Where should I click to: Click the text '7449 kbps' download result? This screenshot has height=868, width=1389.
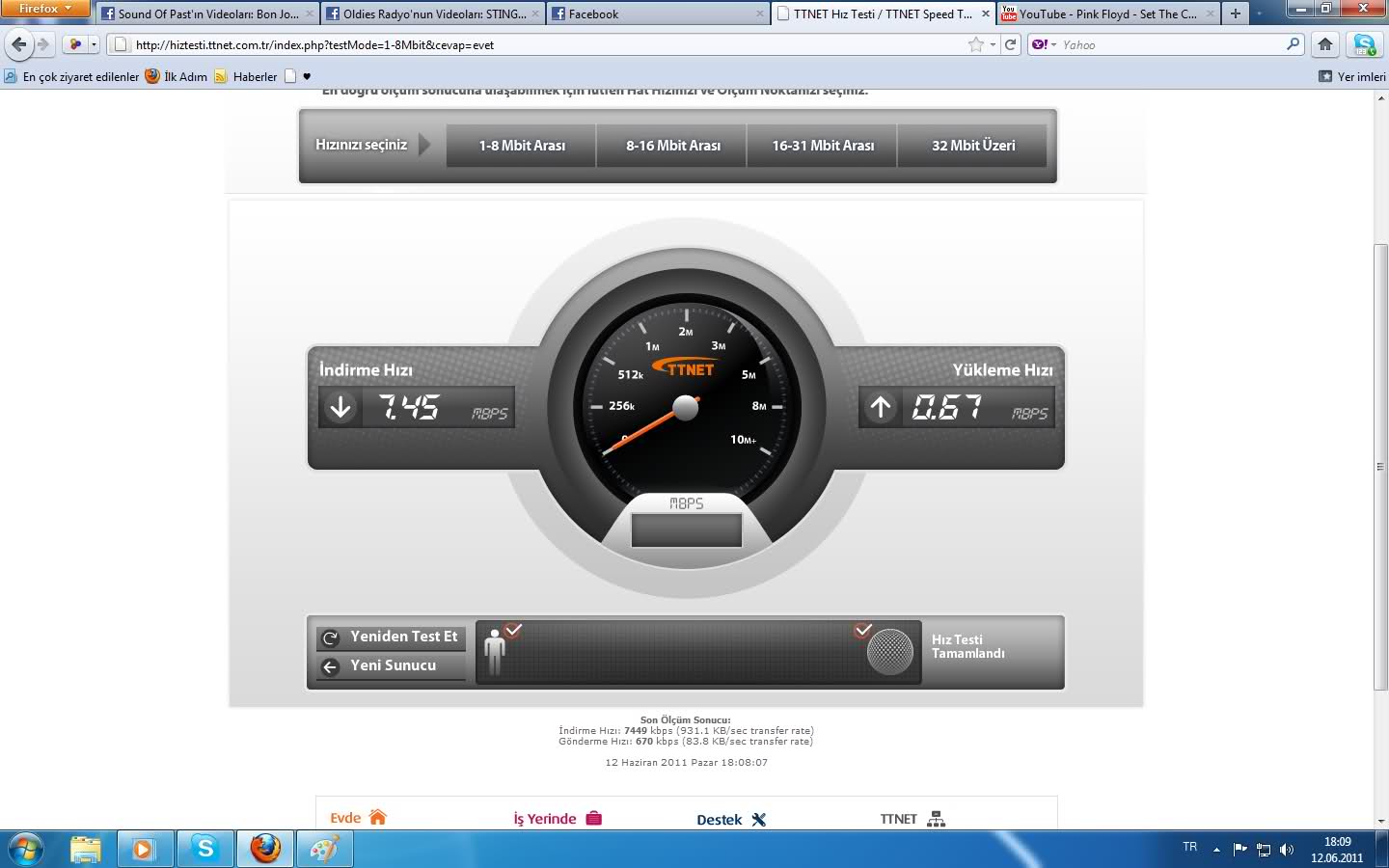click(x=651, y=731)
